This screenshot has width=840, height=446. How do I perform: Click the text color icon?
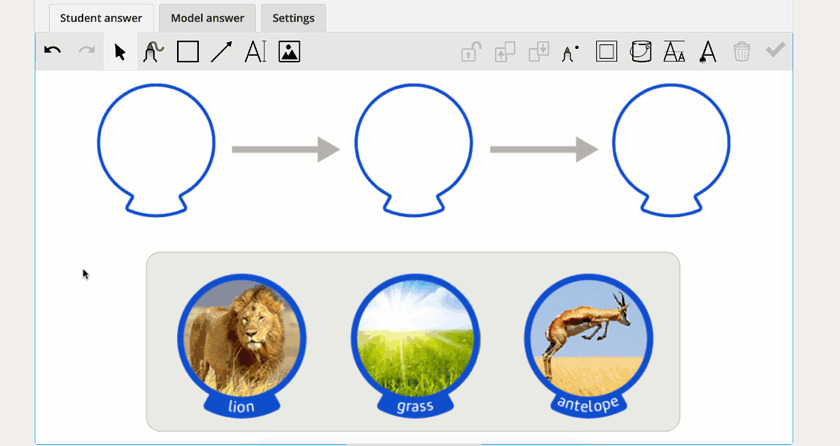[708, 52]
